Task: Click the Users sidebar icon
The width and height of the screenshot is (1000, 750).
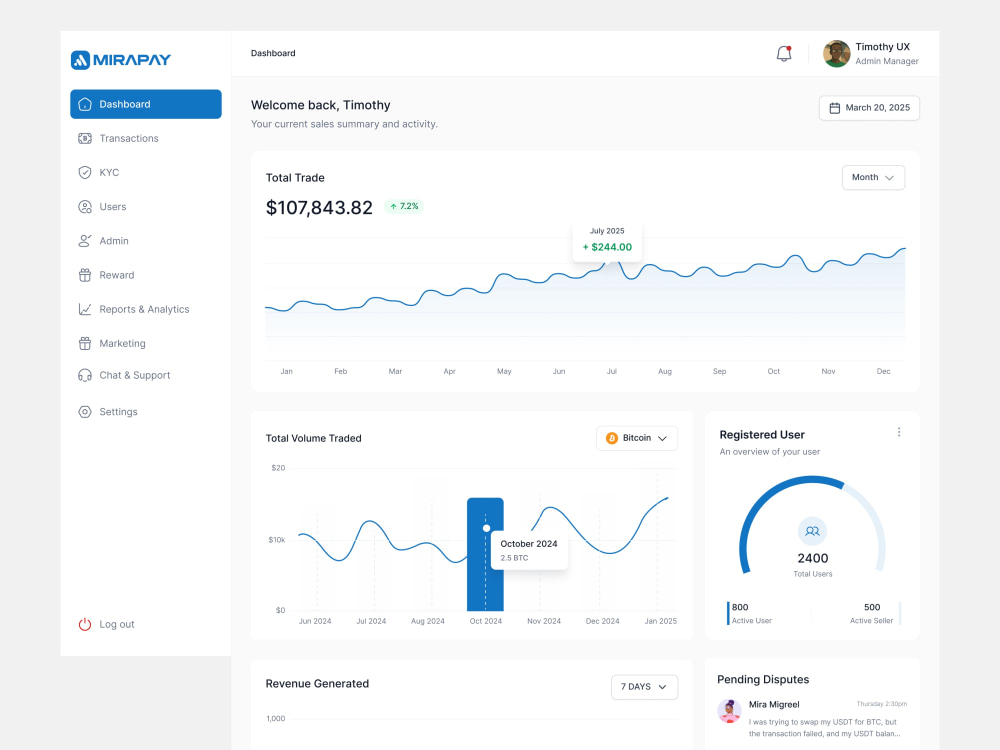Action: (85, 207)
